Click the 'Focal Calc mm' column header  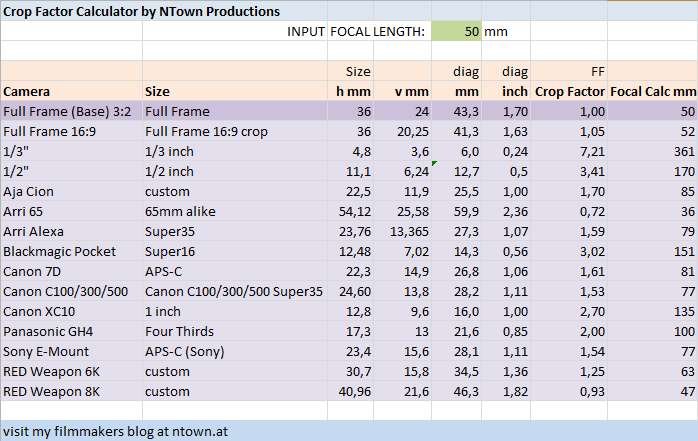(653, 92)
